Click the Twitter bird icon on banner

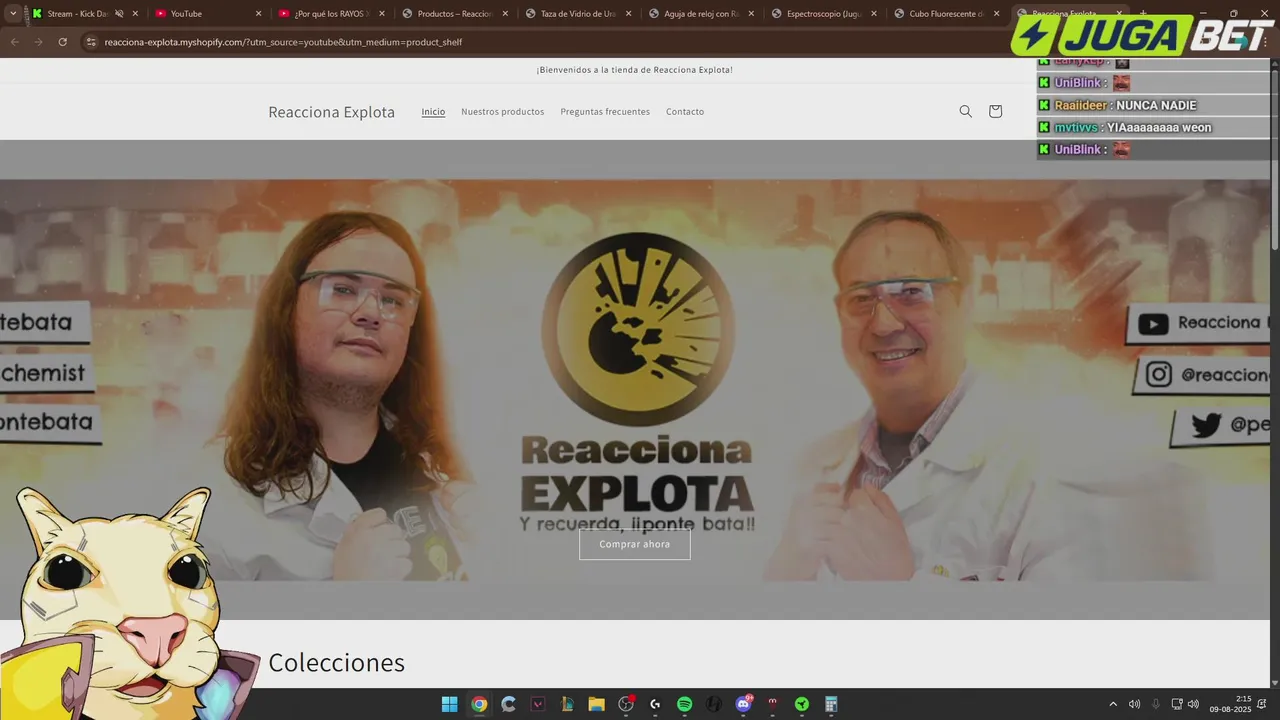click(x=1206, y=425)
